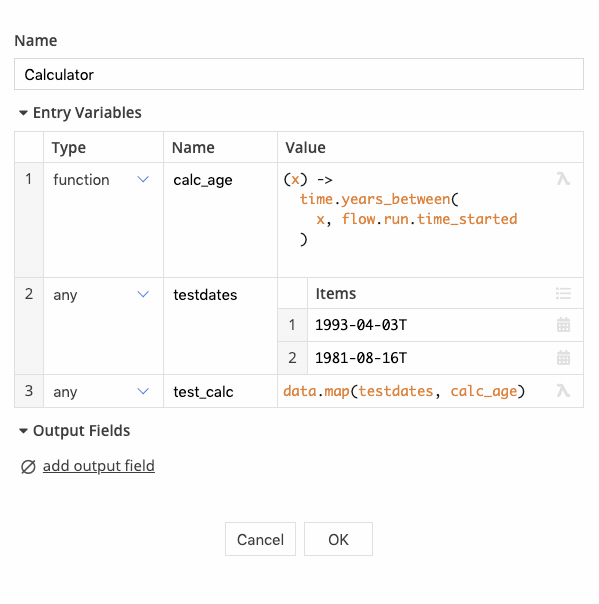Image resolution: width=599 pixels, height=604 pixels.
Task: Select row number 1 of Entry Variables
Action: tap(29, 220)
